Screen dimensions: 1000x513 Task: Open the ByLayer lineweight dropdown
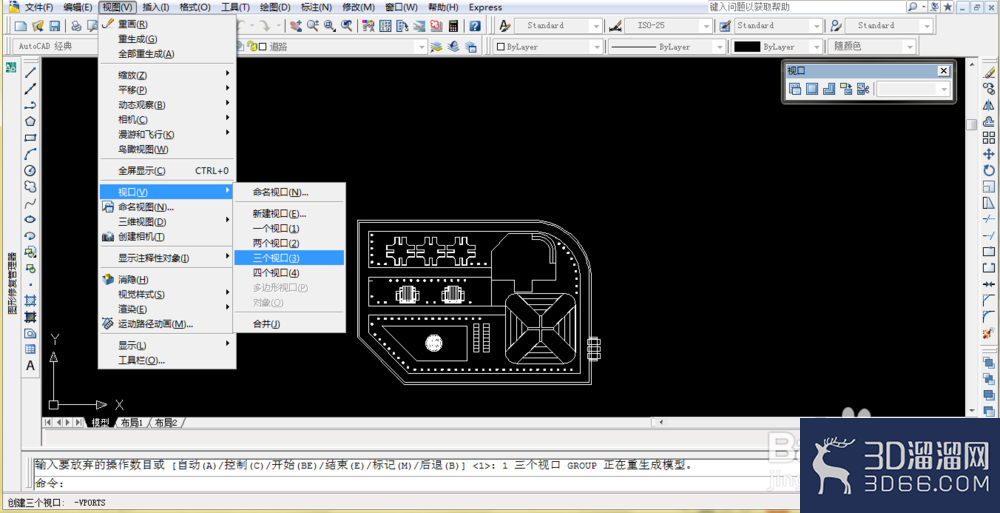pos(776,47)
